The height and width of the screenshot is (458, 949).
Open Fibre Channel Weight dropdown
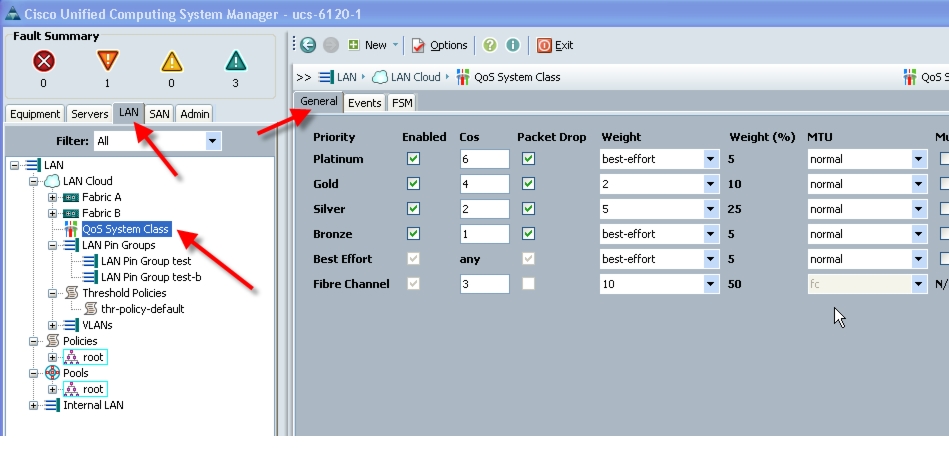pos(711,284)
